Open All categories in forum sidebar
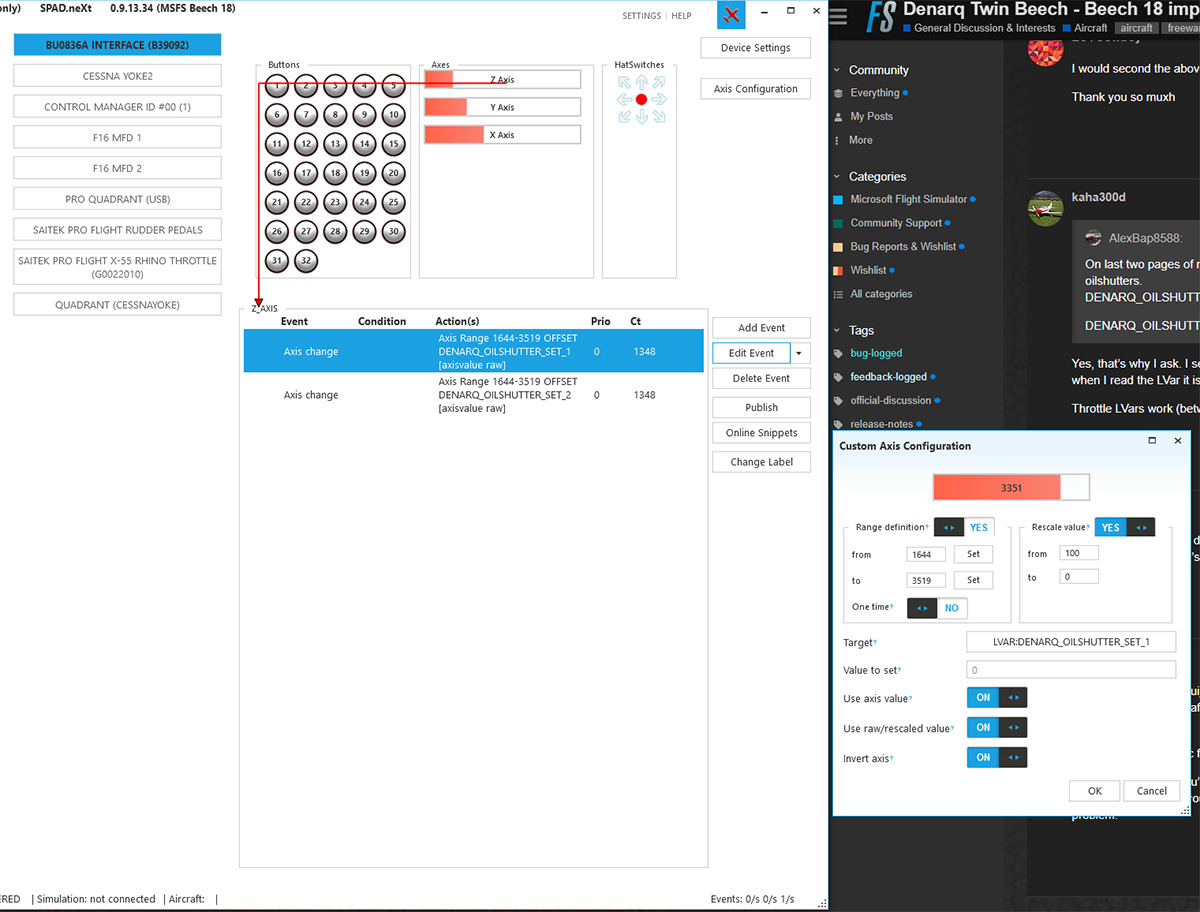 click(881, 294)
